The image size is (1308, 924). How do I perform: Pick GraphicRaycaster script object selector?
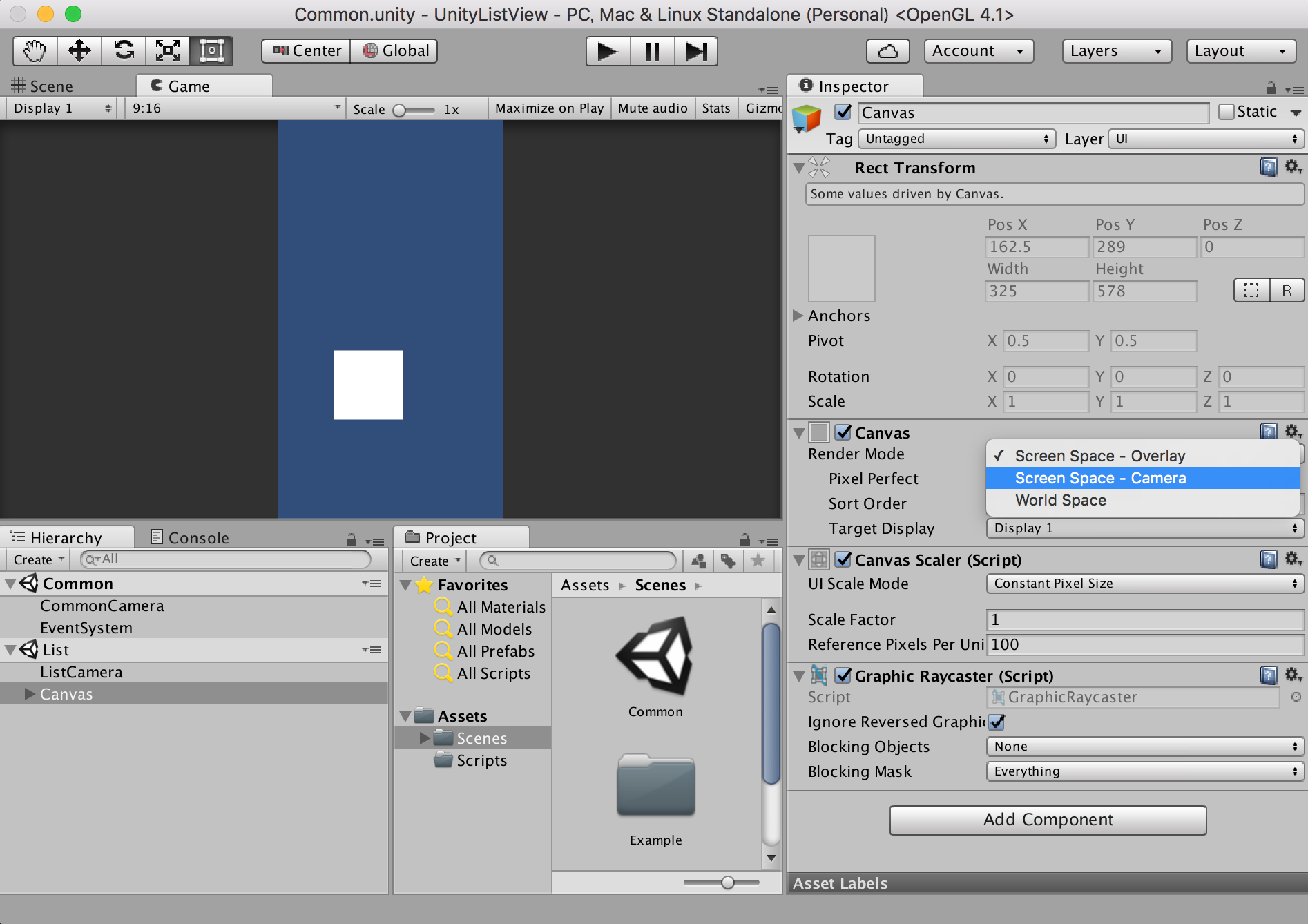(x=1296, y=697)
